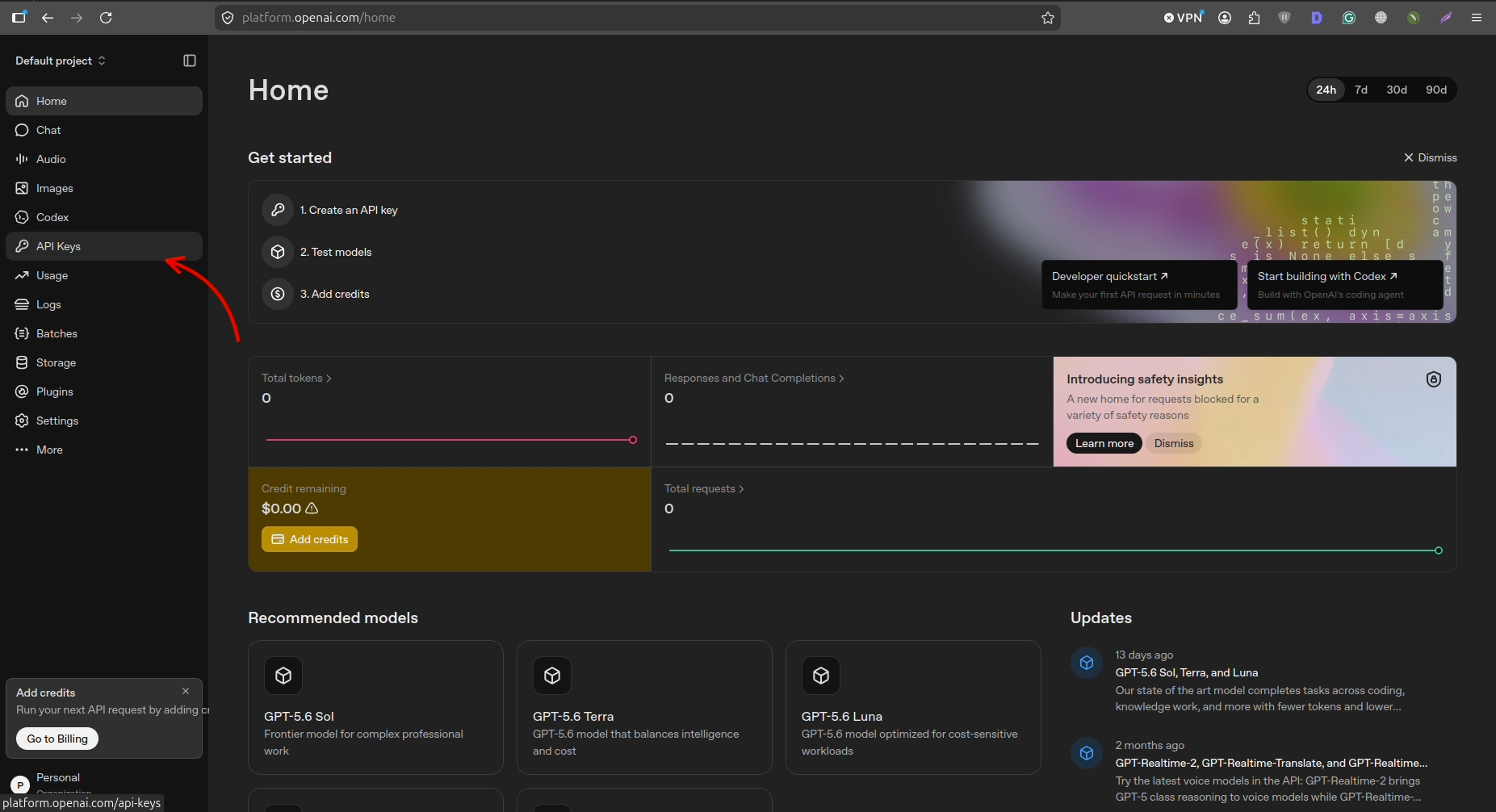
Task: View the Usage page
Action: click(103, 275)
